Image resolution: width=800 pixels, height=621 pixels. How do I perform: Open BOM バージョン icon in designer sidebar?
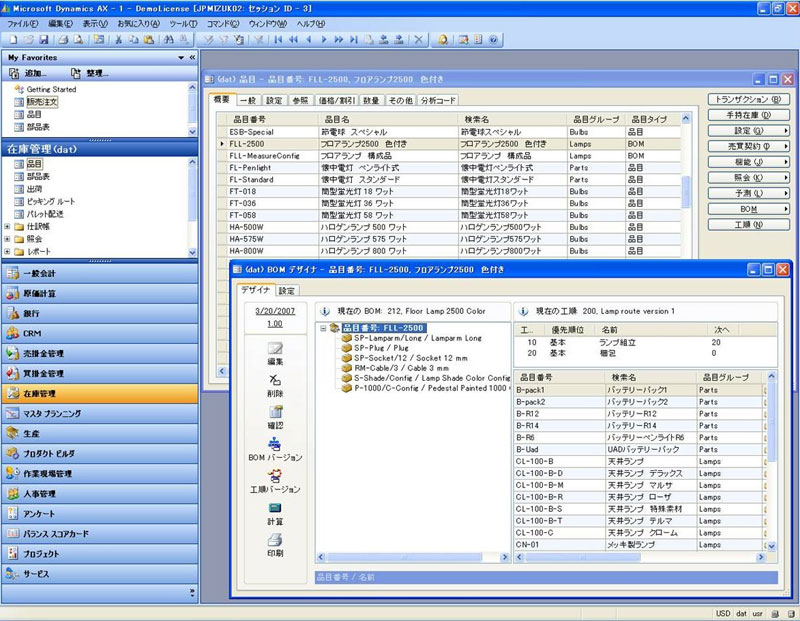275,450
